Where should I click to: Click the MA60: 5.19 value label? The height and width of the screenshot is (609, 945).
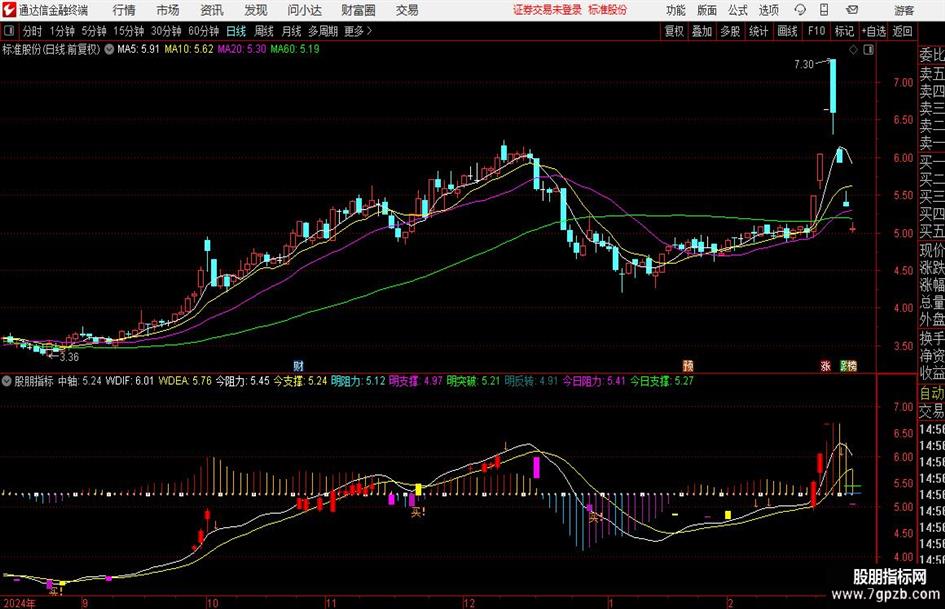295,49
